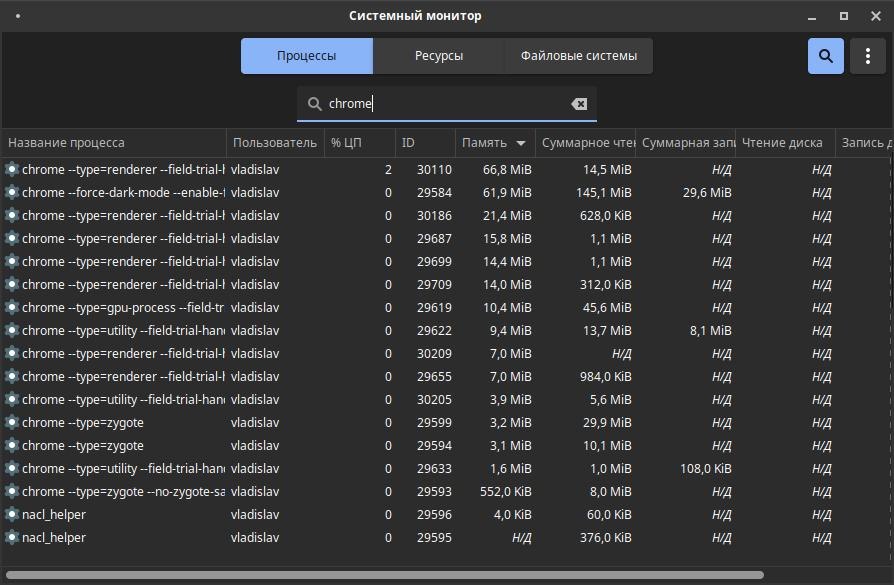This screenshot has width=894, height=585.
Task: Click gear icon of nacl_helper 29595
Action: pyautogui.click(x=11, y=537)
